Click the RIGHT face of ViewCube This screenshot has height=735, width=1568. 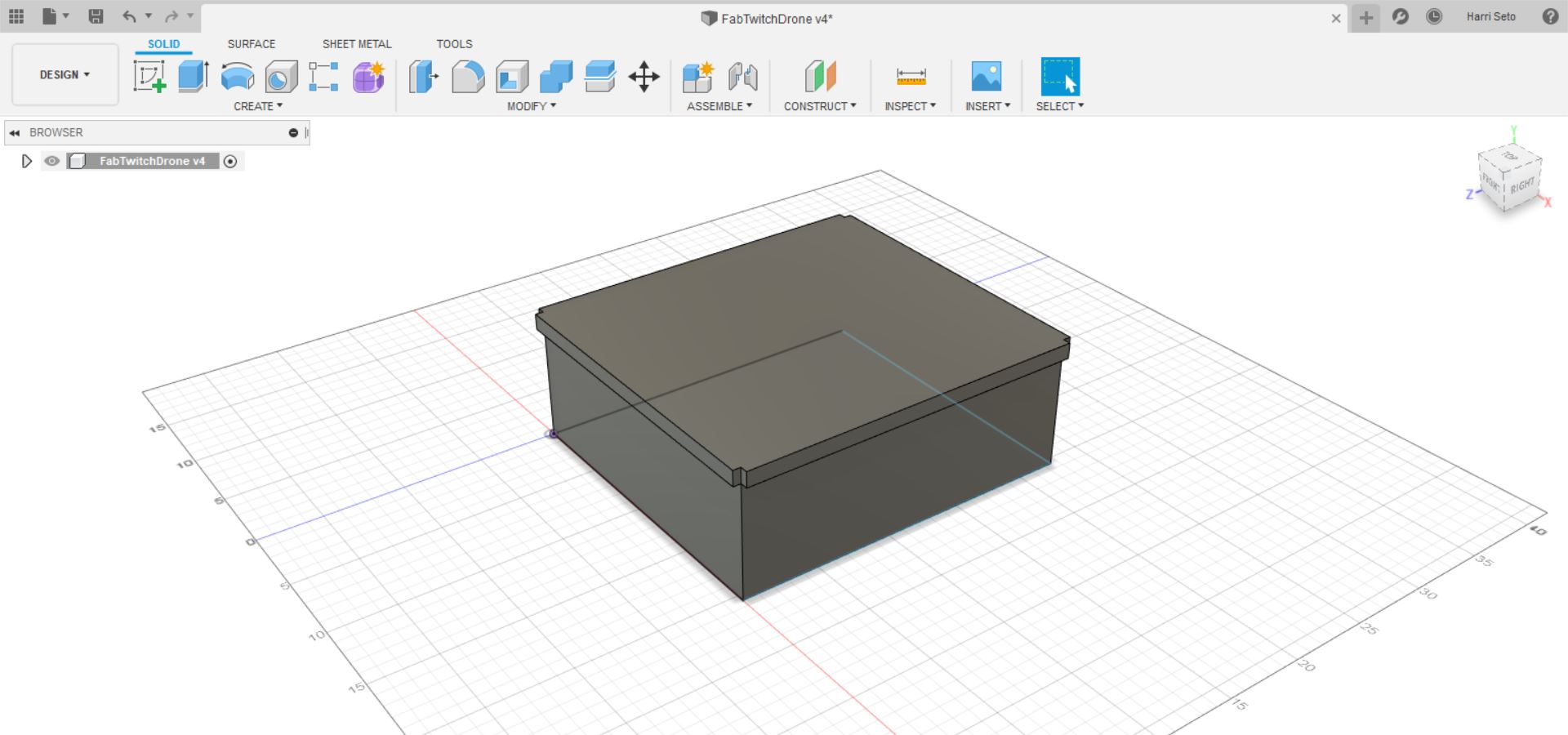coord(1521,186)
